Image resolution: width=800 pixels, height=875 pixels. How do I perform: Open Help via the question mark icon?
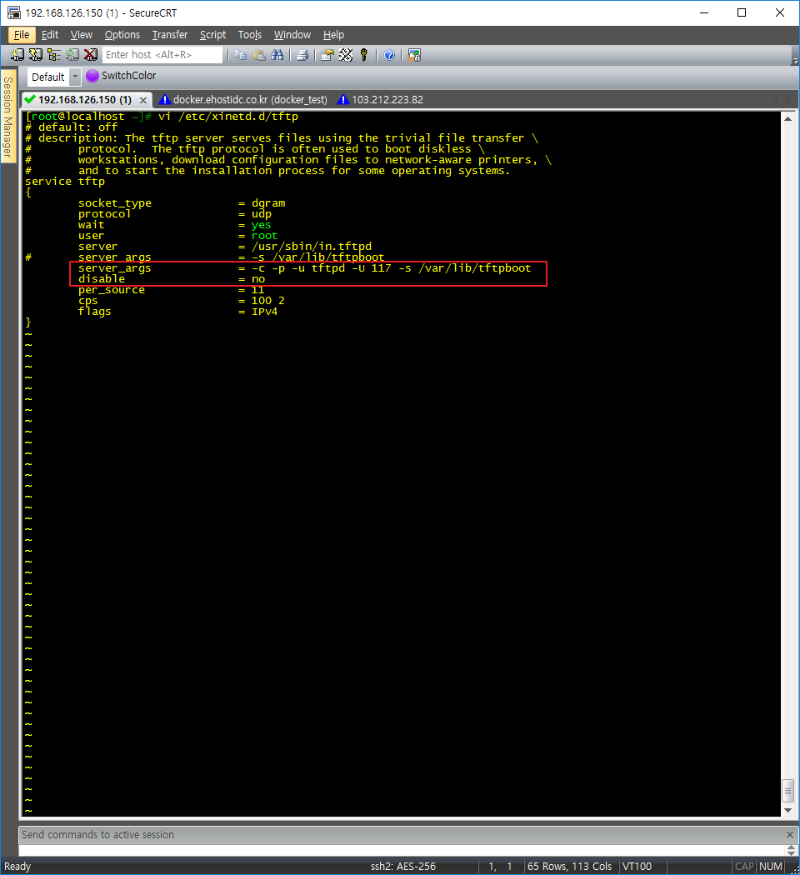click(389, 55)
